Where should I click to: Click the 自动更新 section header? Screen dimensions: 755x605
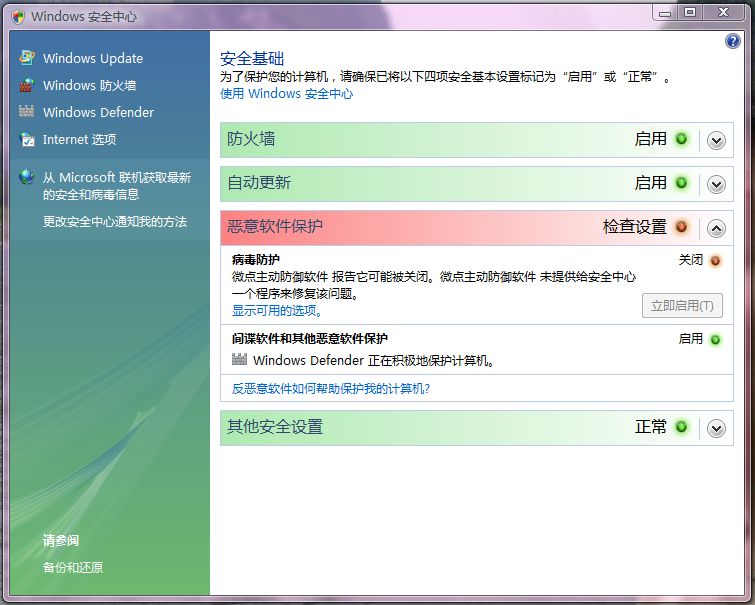pos(477,184)
